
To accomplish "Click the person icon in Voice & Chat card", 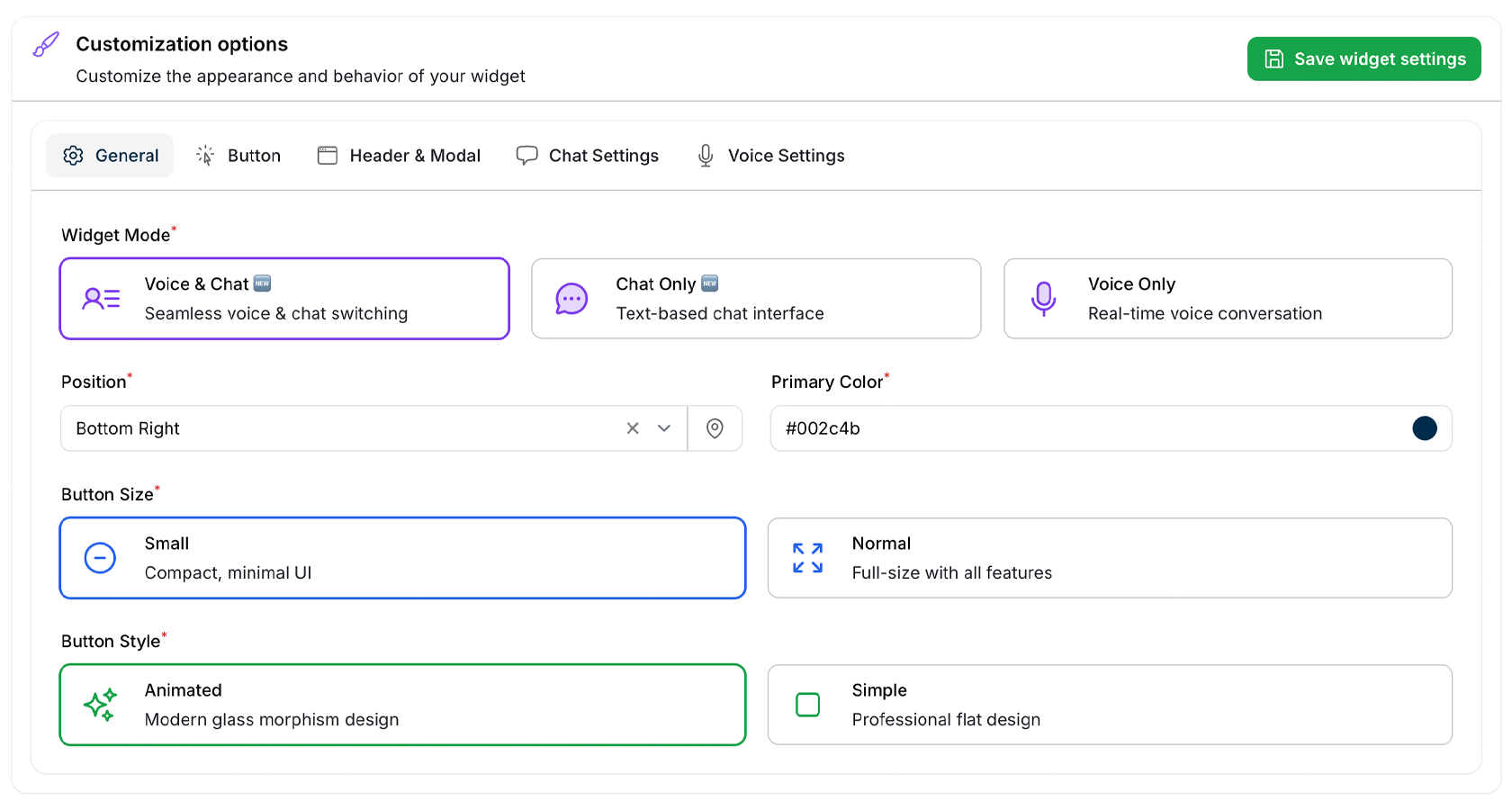I will (x=101, y=299).
